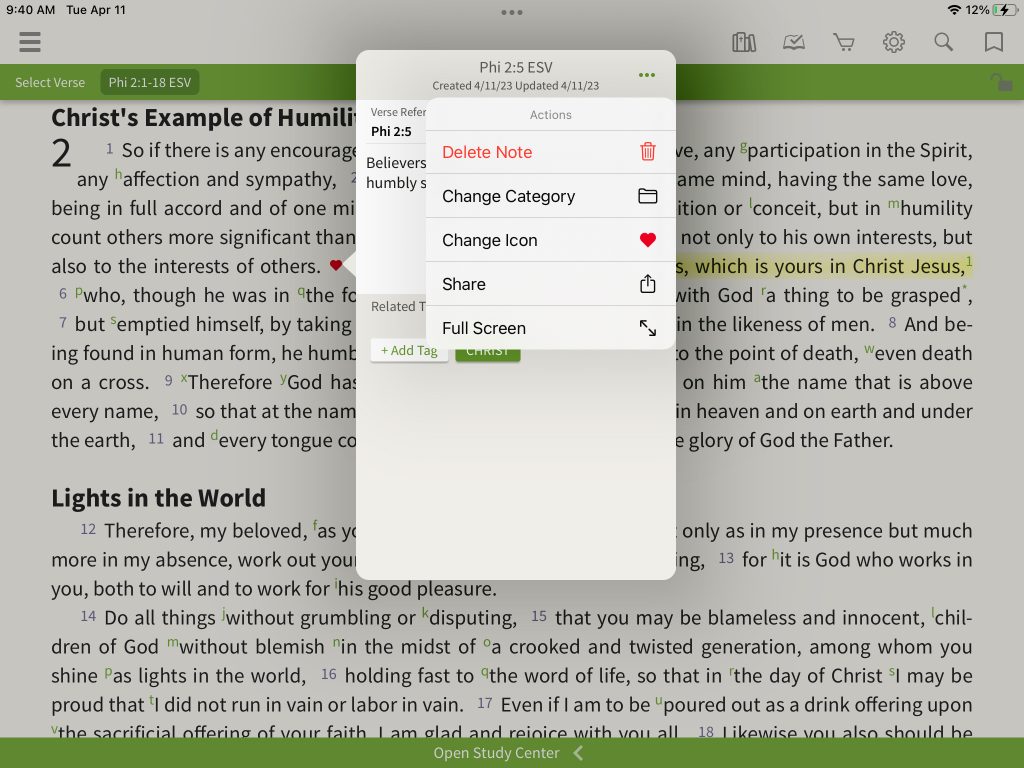Image resolution: width=1024 pixels, height=768 pixels.
Task: Tap the search magnifier icon
Action: [943, 42]
